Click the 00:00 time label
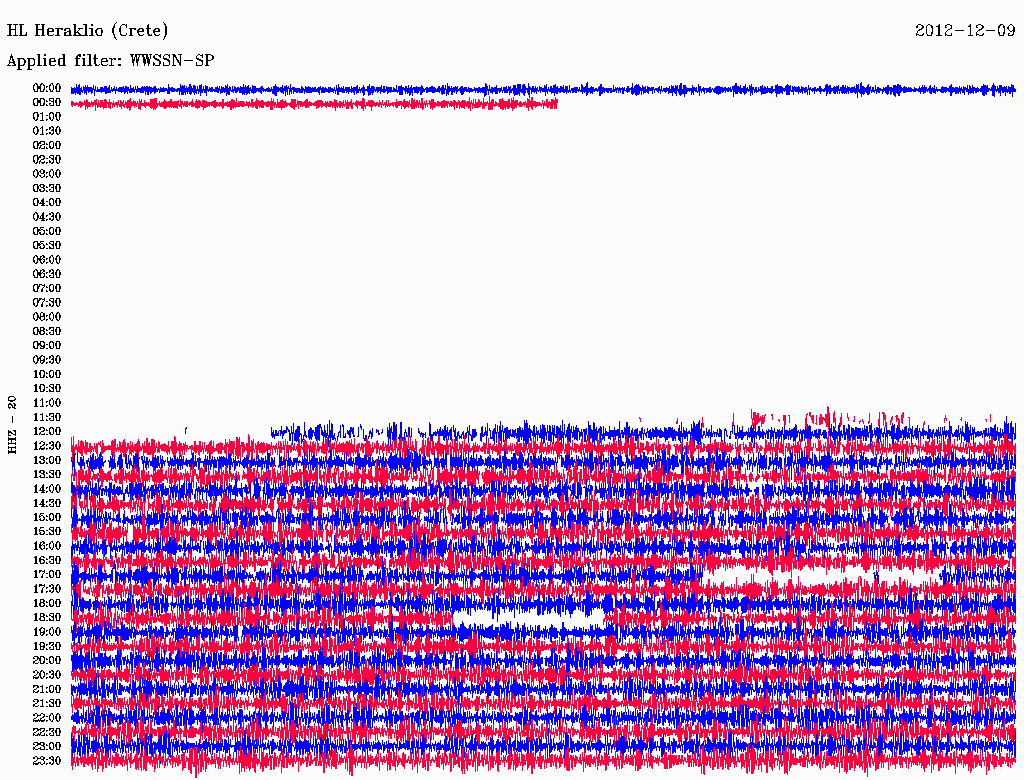 [47, 88]
